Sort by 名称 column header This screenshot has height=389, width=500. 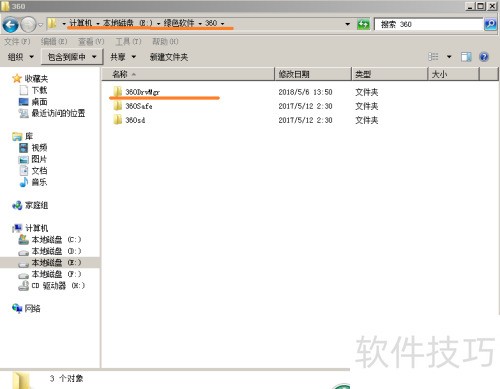coord(188,74)
